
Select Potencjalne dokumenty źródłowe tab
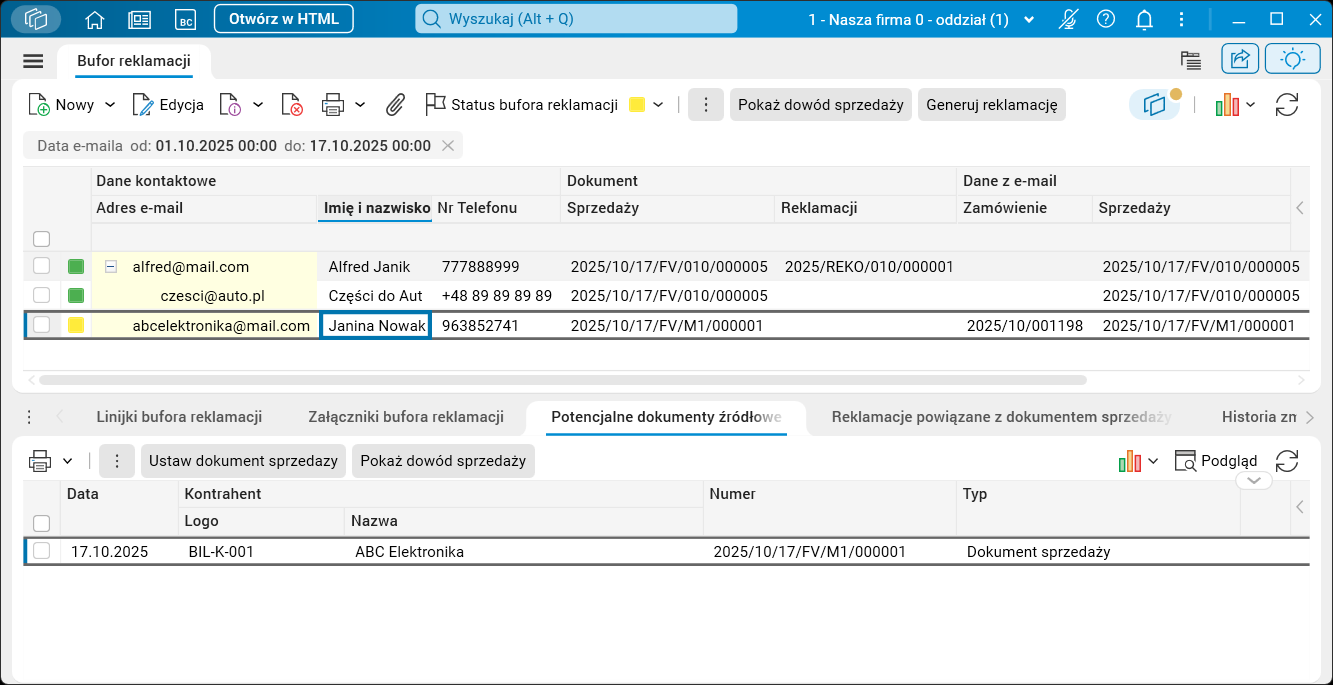tap(666, 417)
